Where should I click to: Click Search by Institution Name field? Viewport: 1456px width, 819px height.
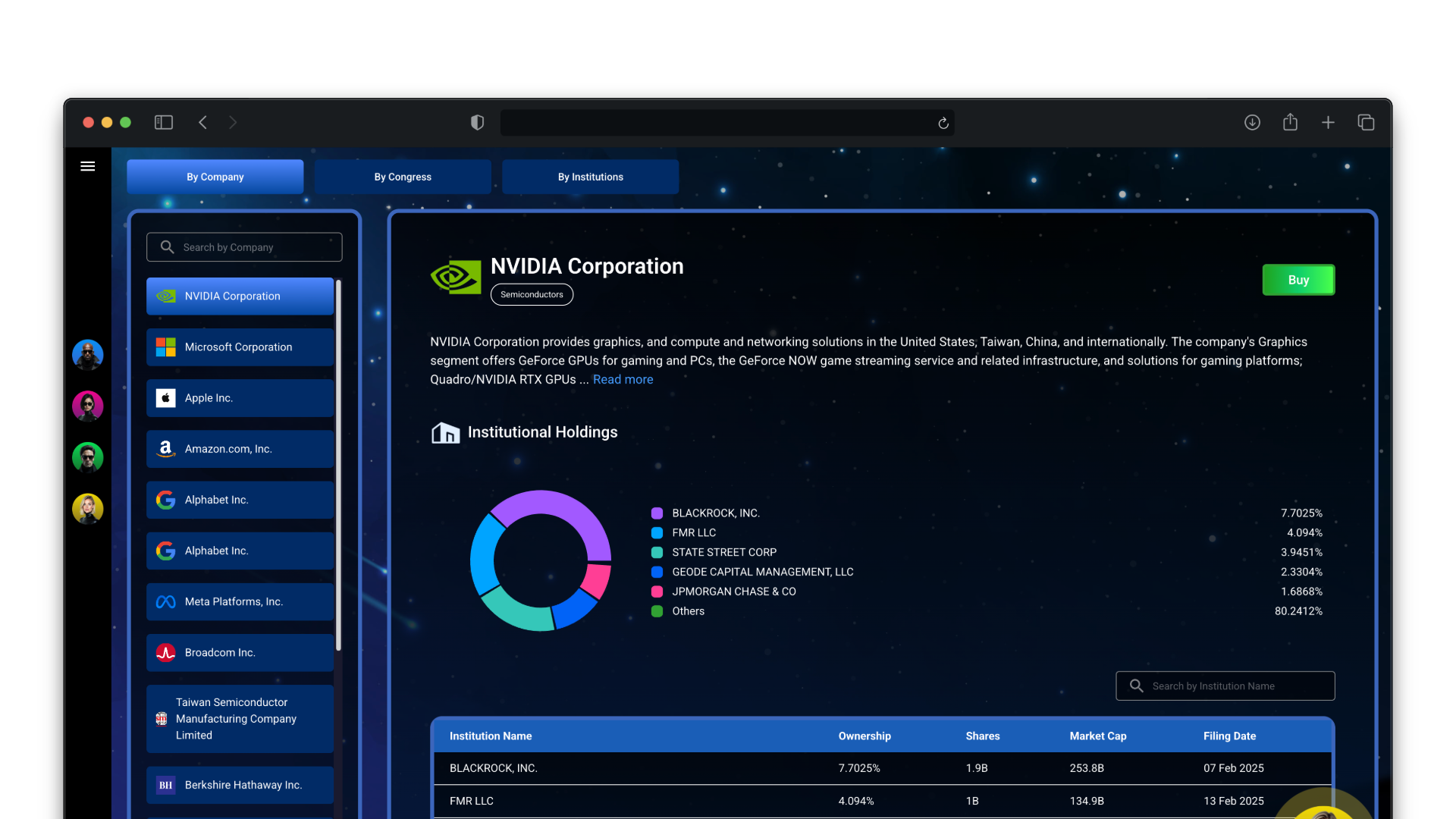pyautogui.click(x=1225, y=686)
